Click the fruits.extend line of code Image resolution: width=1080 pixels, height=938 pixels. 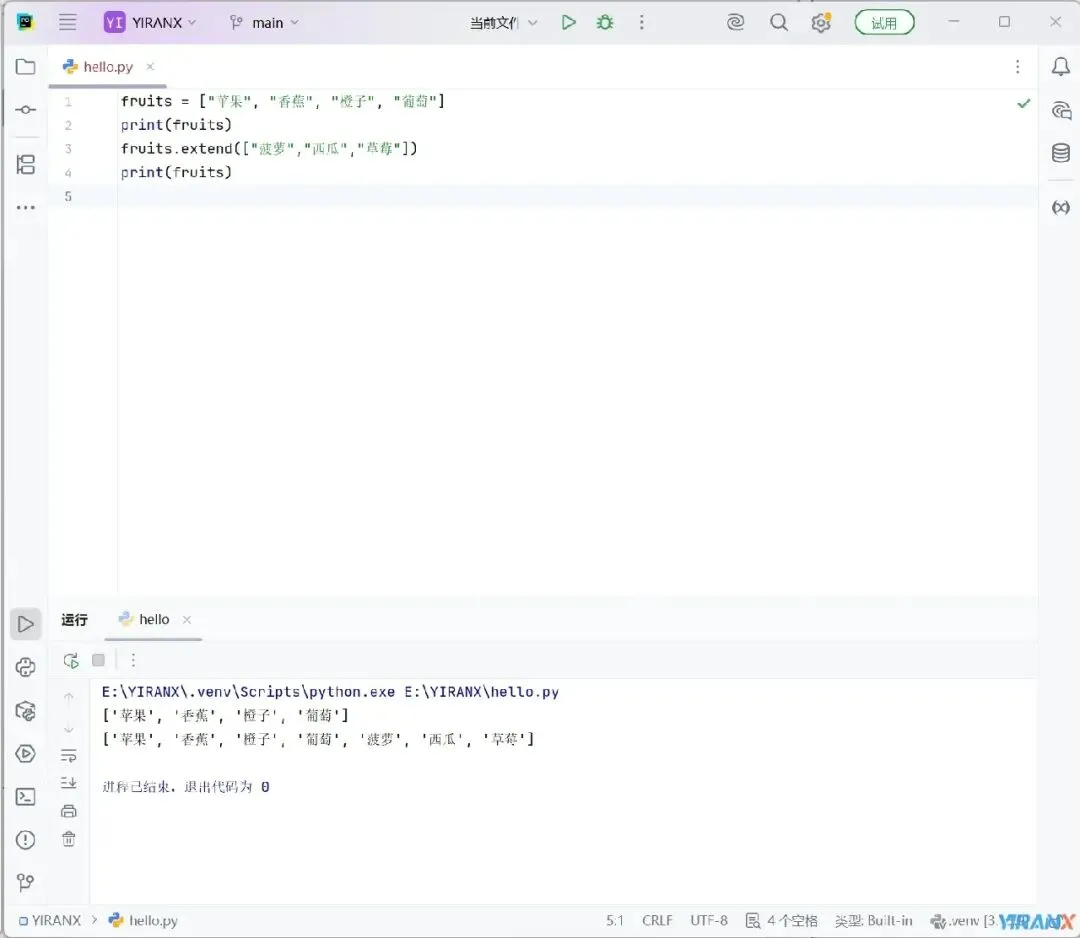[269, 149]
